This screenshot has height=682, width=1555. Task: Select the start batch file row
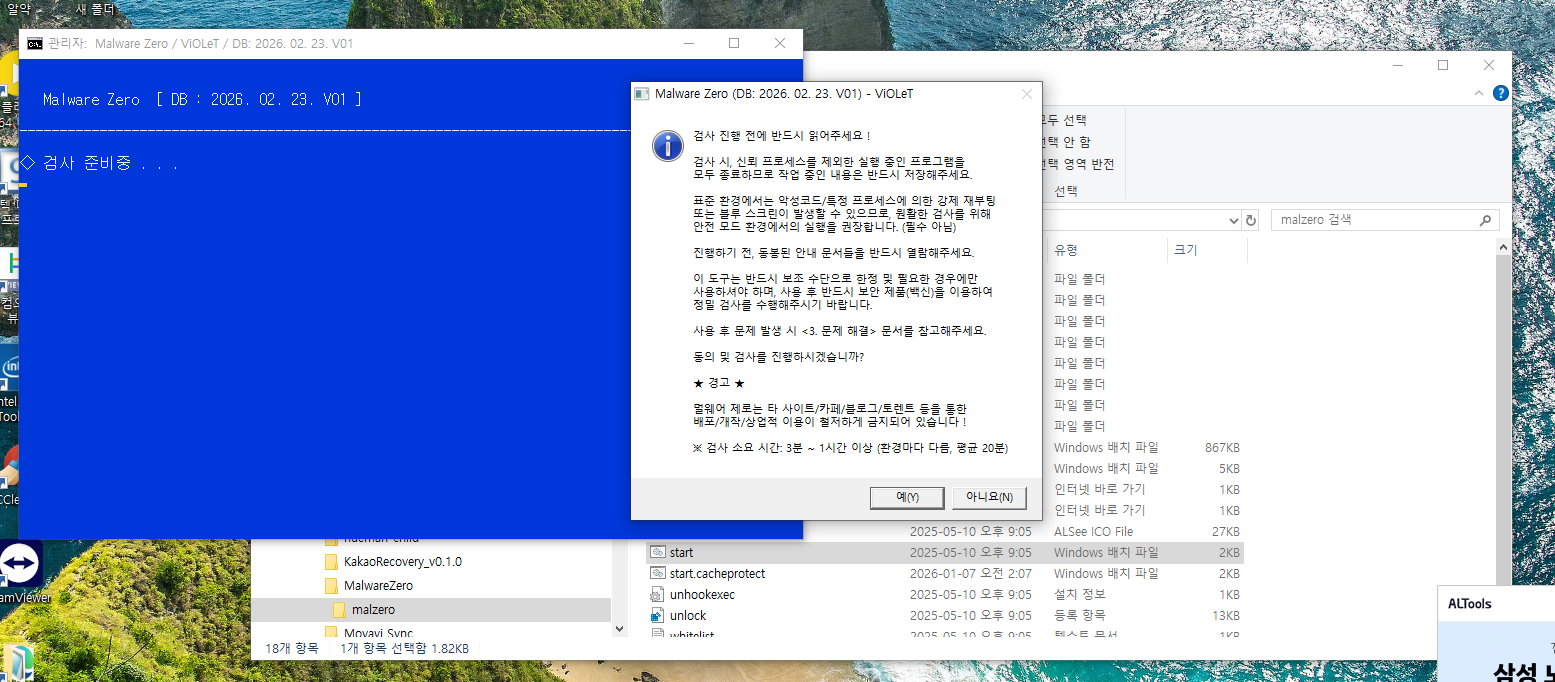945,552
